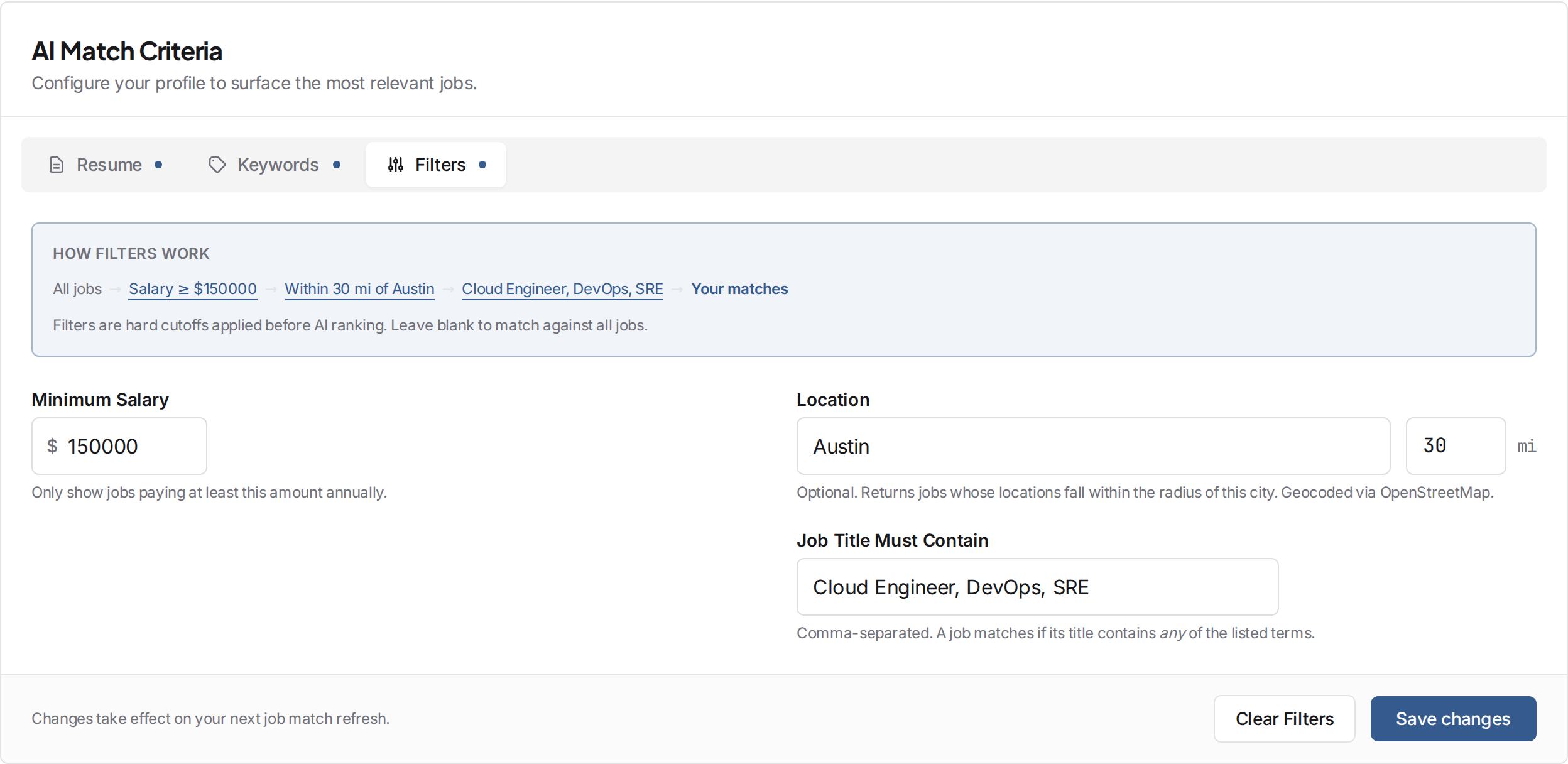This screenshot has height=764, width=1568.
Task: Click the Resume document icon
Action: click(57, 165)
